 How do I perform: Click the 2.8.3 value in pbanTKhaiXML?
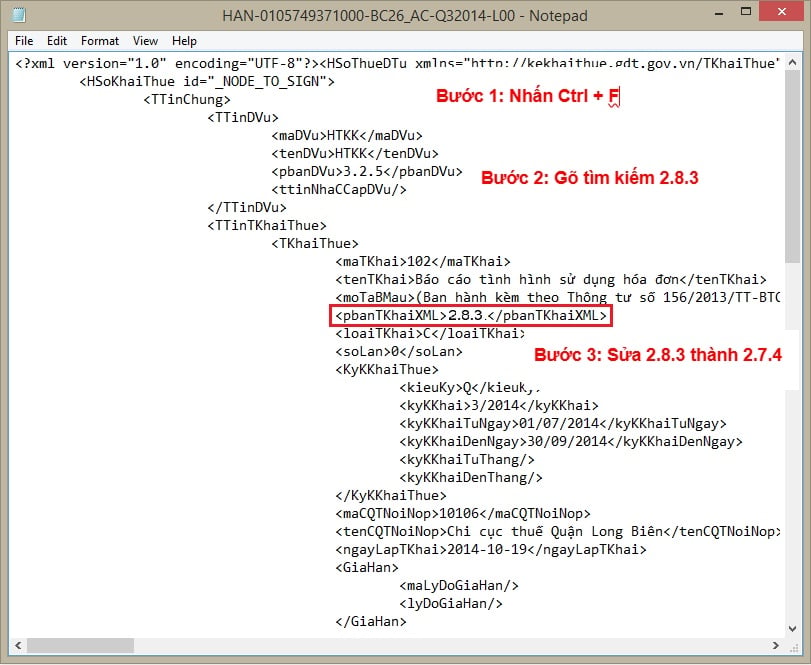[465, 315]
